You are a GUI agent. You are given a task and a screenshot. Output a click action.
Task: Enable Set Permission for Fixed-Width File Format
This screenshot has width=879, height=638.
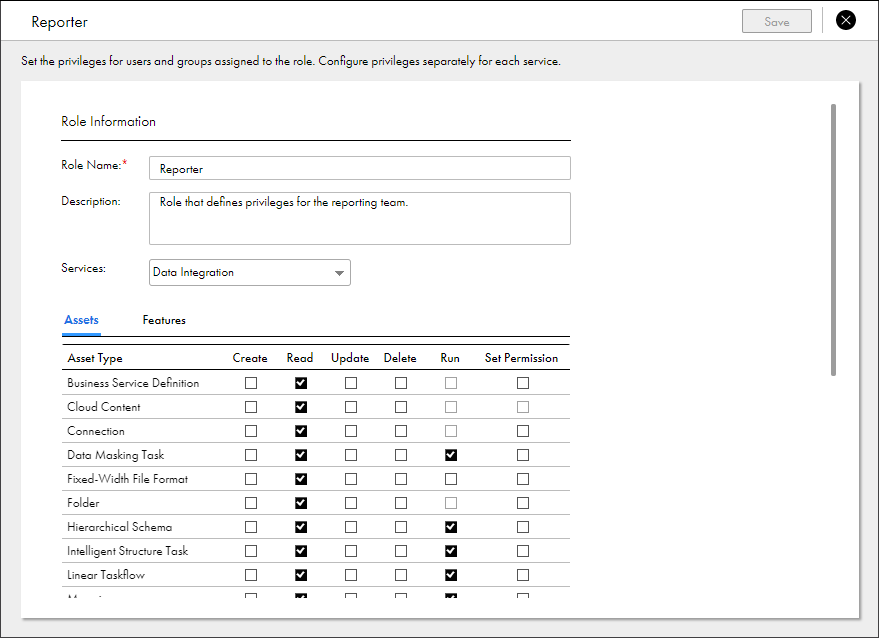point(523,479)
